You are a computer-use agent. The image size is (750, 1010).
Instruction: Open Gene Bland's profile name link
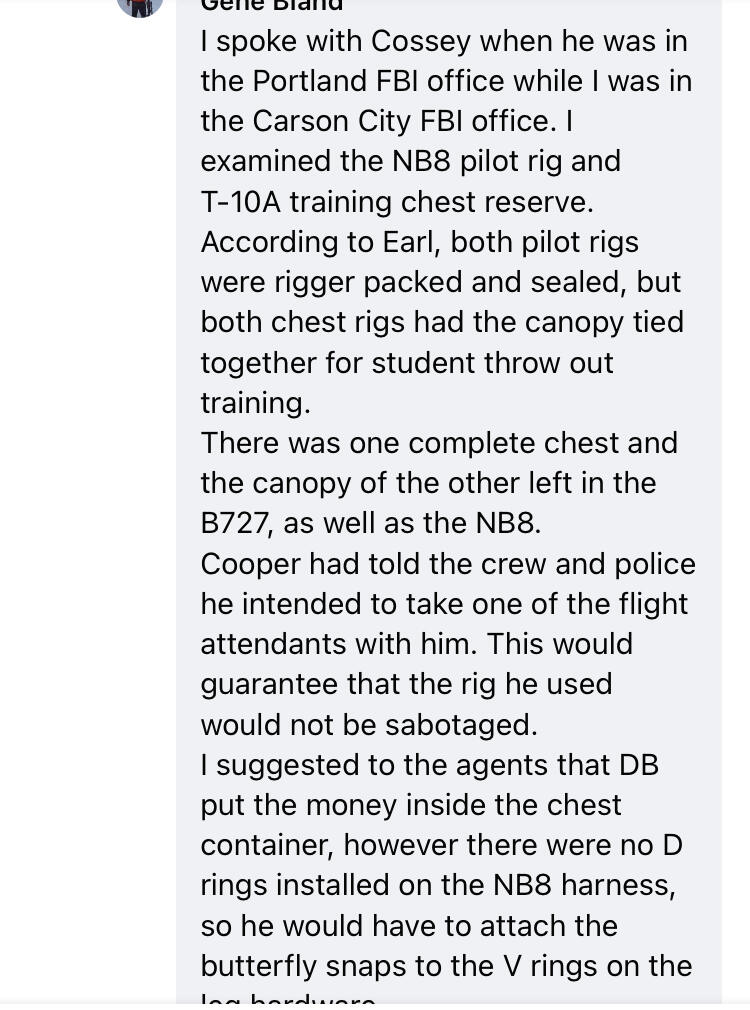point(272,6)
